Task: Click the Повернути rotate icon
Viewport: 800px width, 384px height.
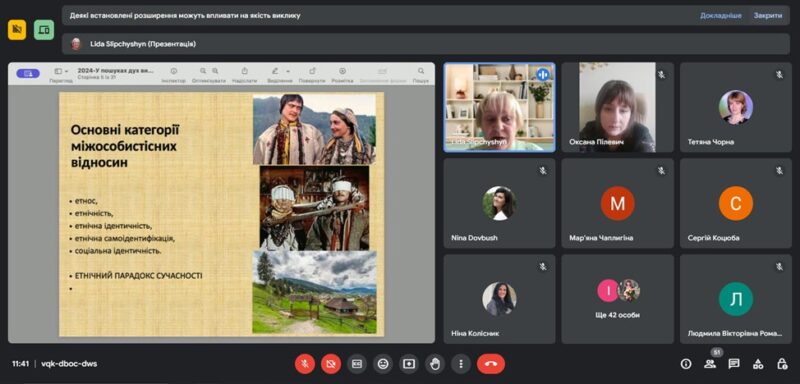Action: pos(312,71)
